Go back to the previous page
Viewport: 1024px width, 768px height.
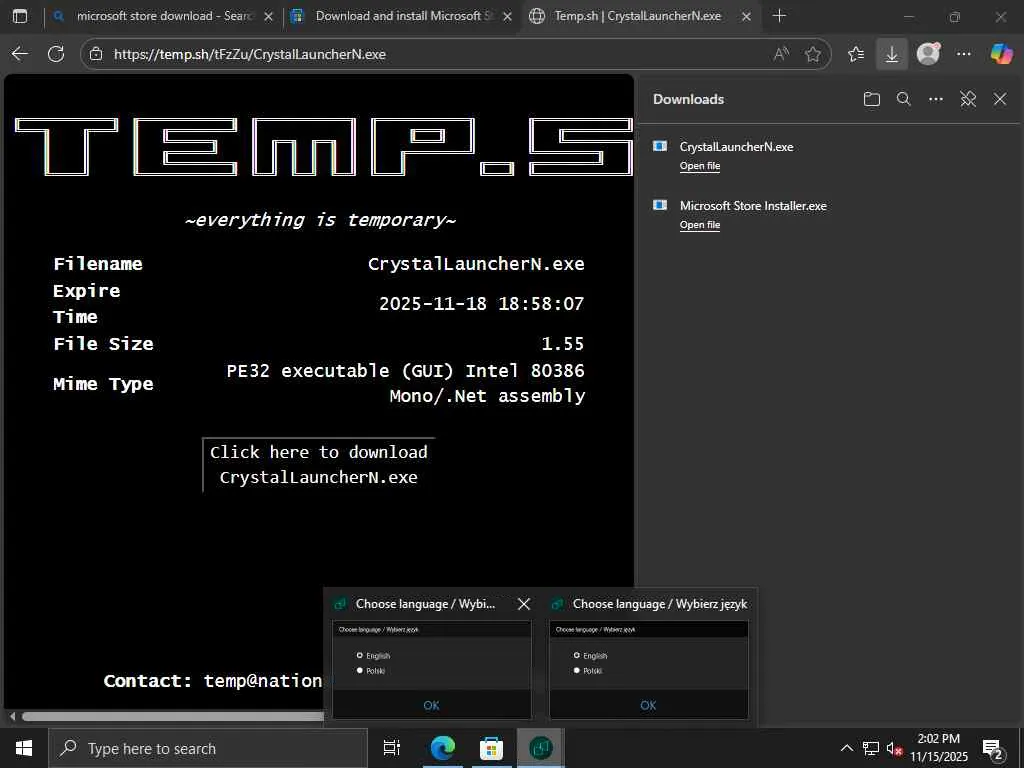coord(20,54)
